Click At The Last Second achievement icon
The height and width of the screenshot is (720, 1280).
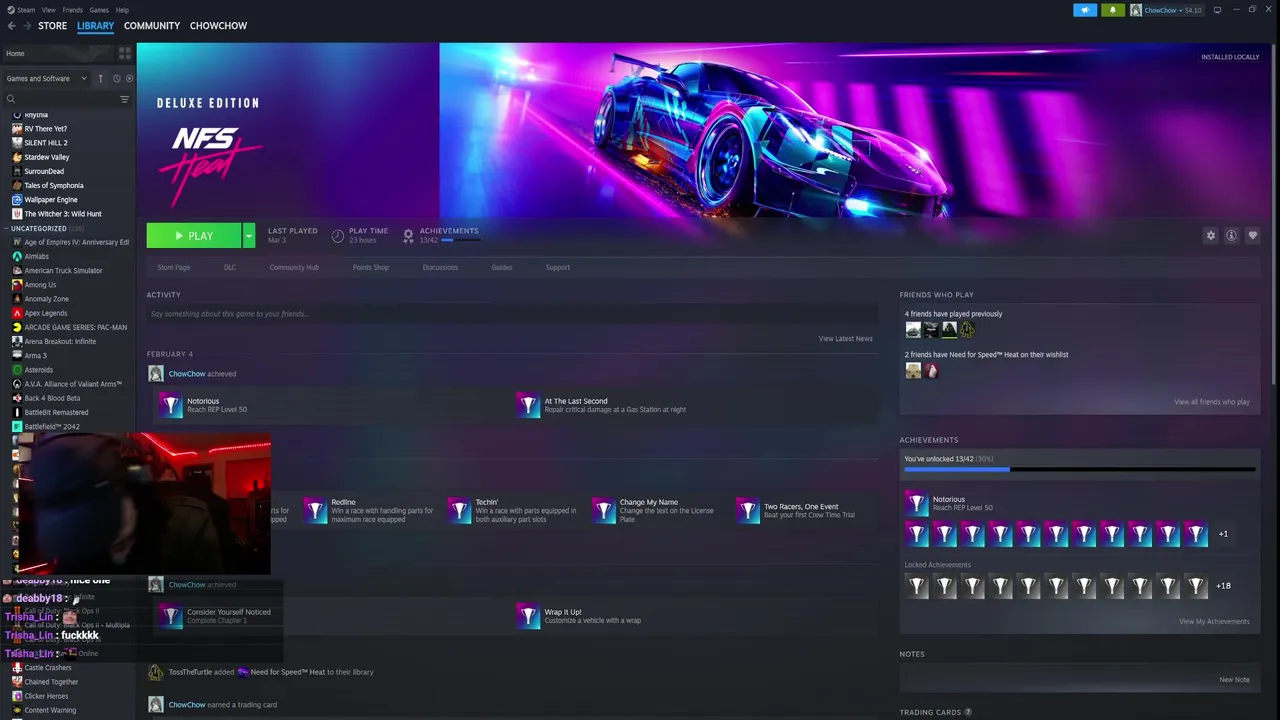(x=528, y=405)
